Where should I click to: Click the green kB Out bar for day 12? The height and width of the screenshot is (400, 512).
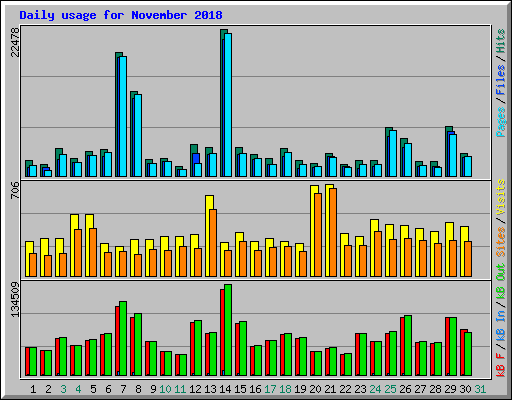(x=198, y=348)
